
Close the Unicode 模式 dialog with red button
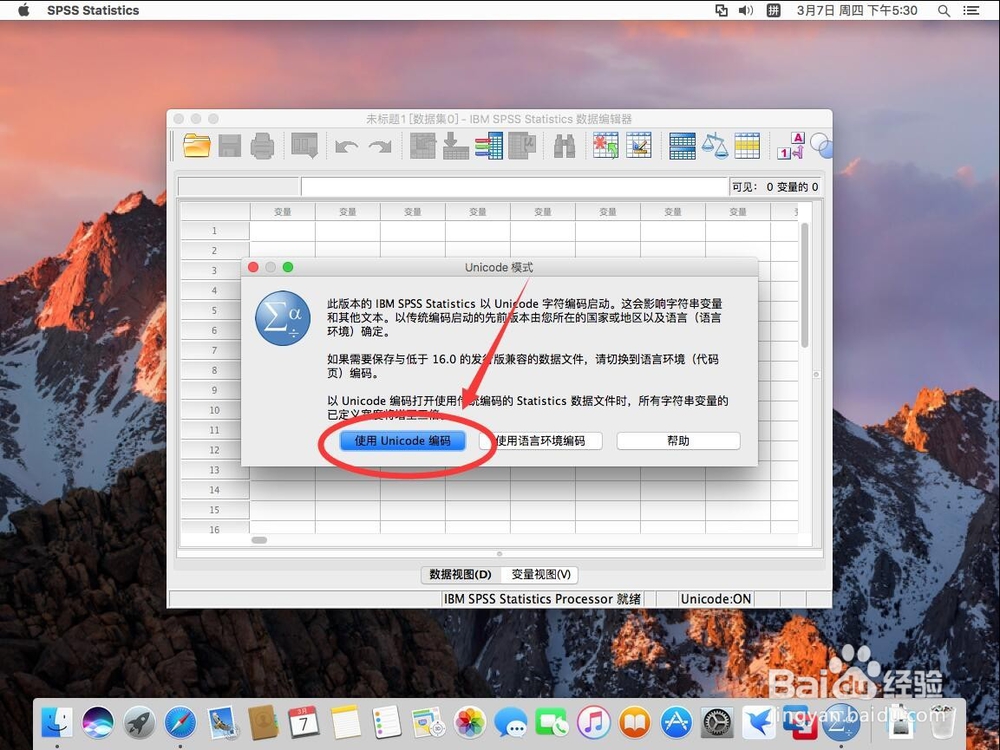[x=253, y=267]
